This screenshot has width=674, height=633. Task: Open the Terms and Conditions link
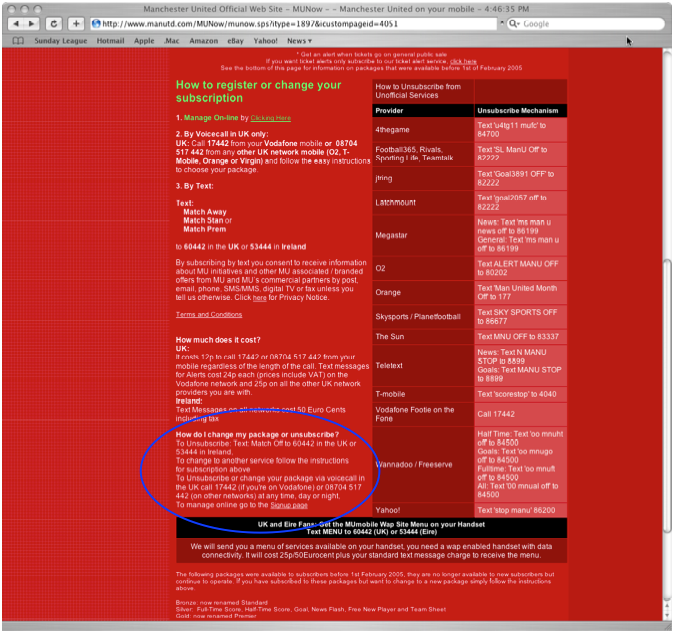(209, 315)
